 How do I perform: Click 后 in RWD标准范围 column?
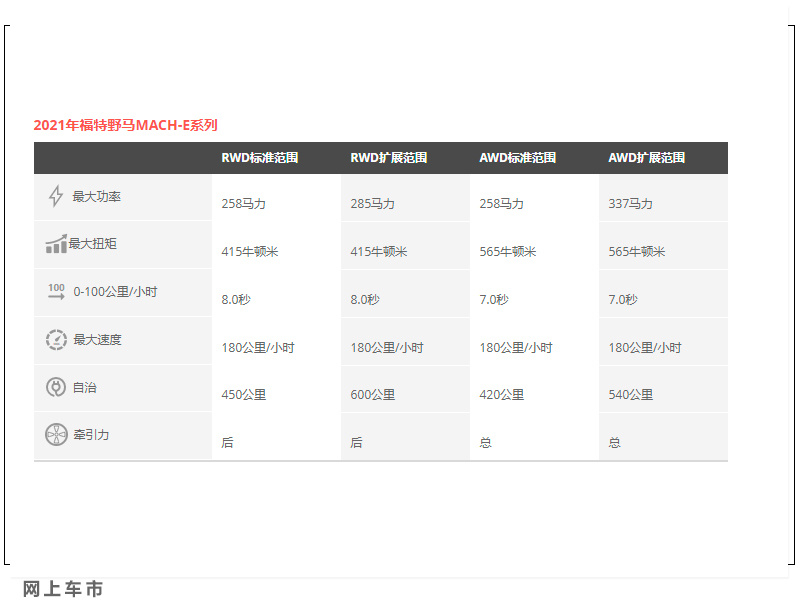pyautogui.click(x=228, y=442)
